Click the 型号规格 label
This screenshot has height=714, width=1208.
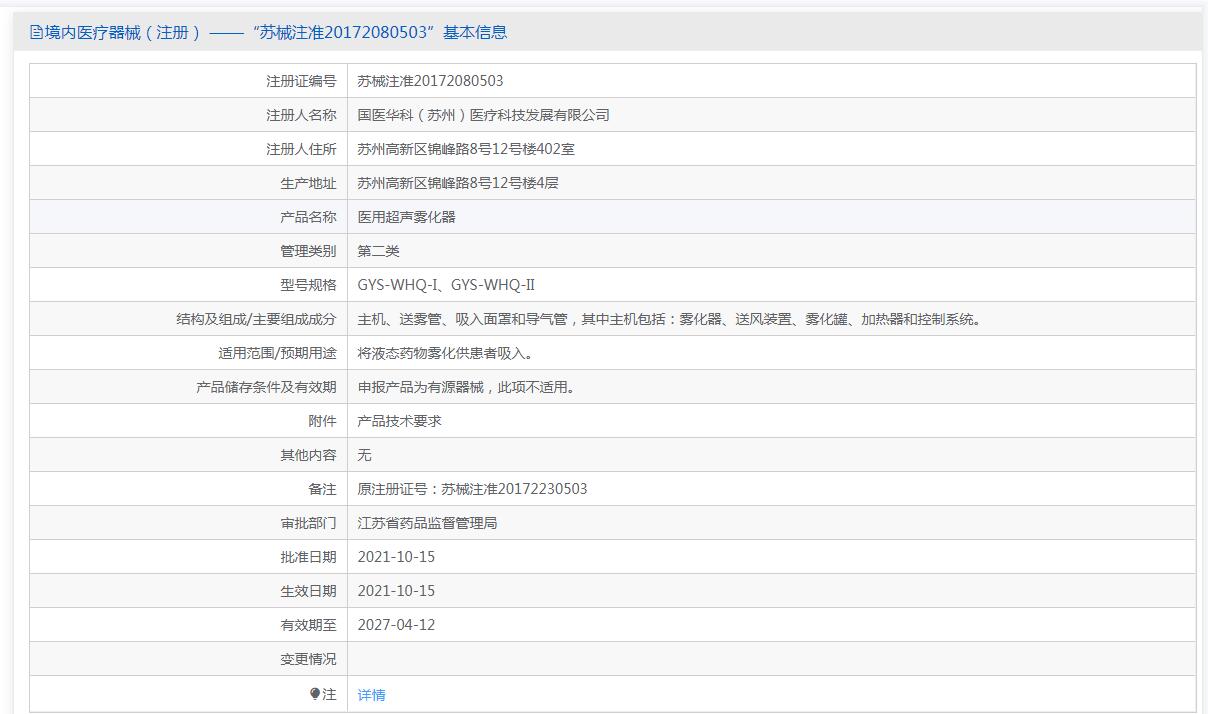click(x=308, y=285)
